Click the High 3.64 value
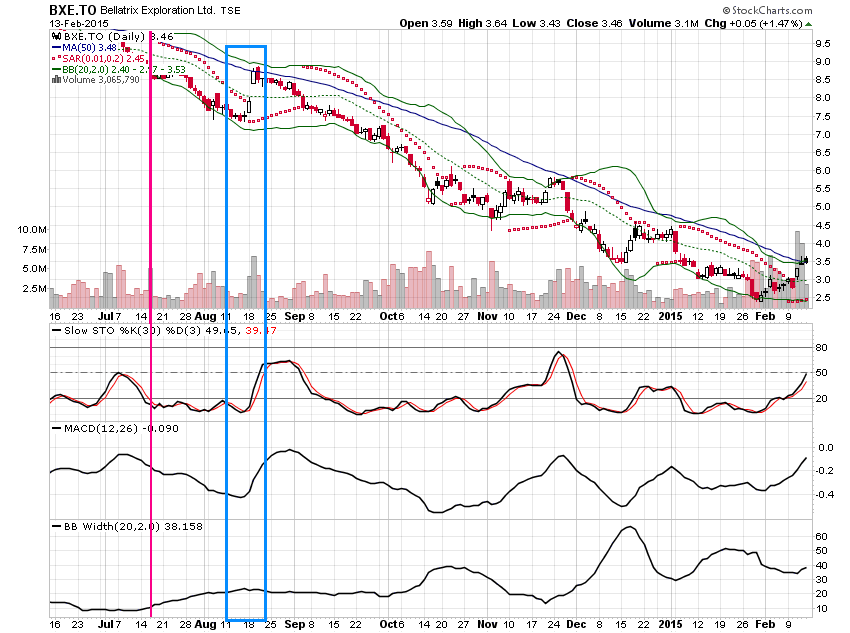850x633 pixels. [x=482, y=23]
